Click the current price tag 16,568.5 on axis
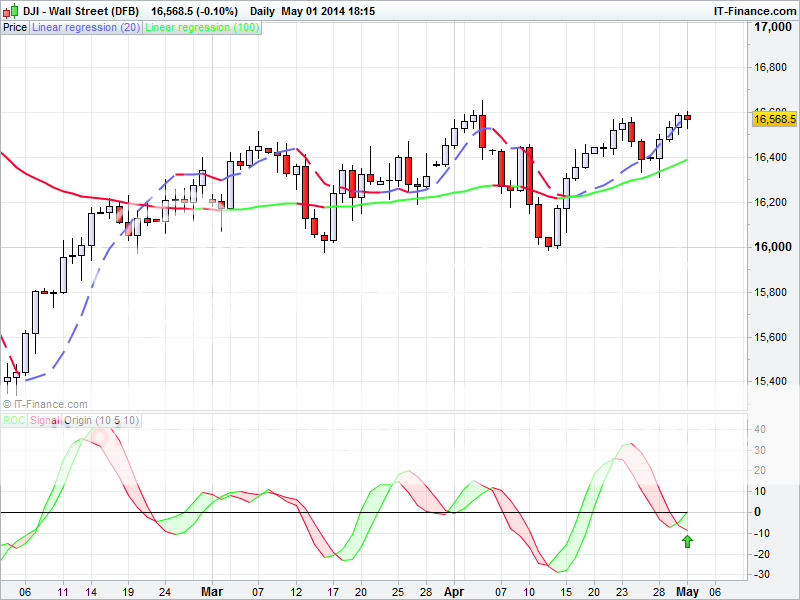 tap(773, 119)
